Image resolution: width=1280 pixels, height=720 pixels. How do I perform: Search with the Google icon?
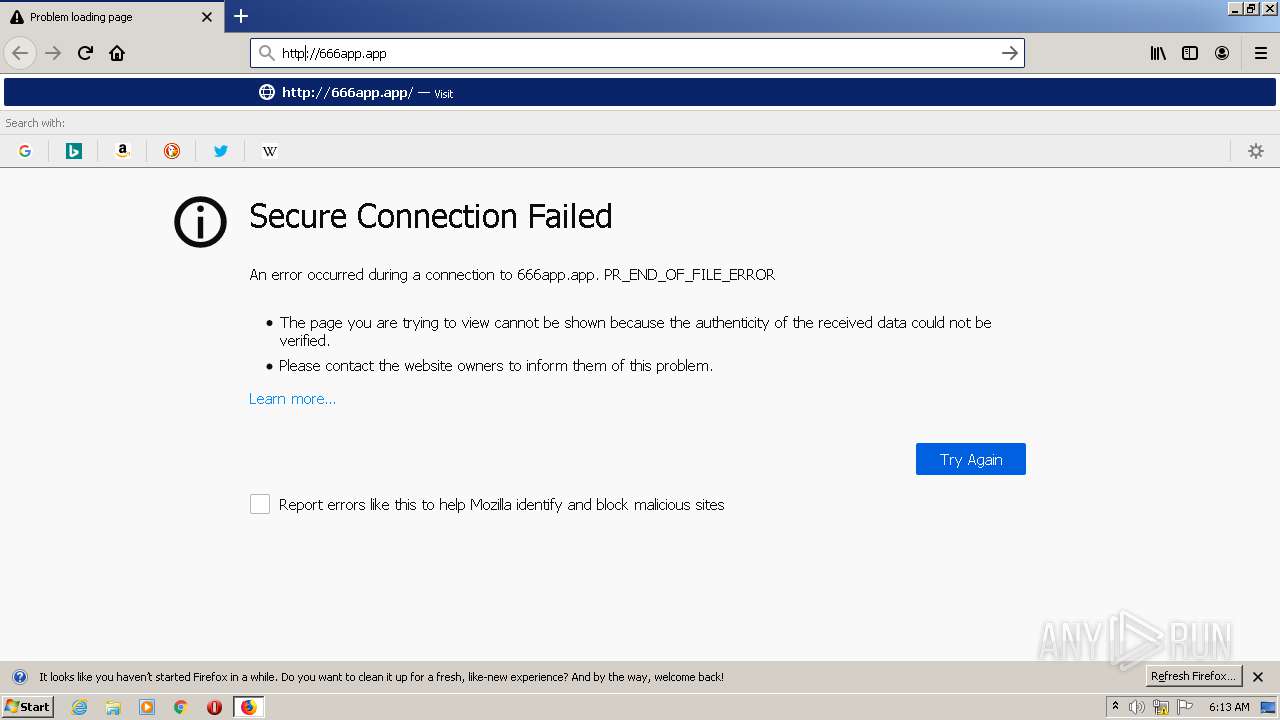[x=25, y=151]
